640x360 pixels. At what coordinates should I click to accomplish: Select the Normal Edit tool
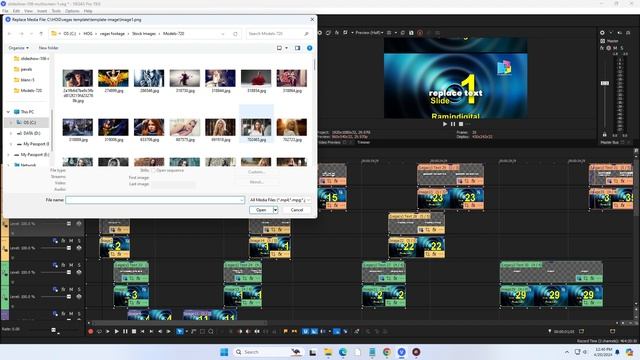[180, 331]
